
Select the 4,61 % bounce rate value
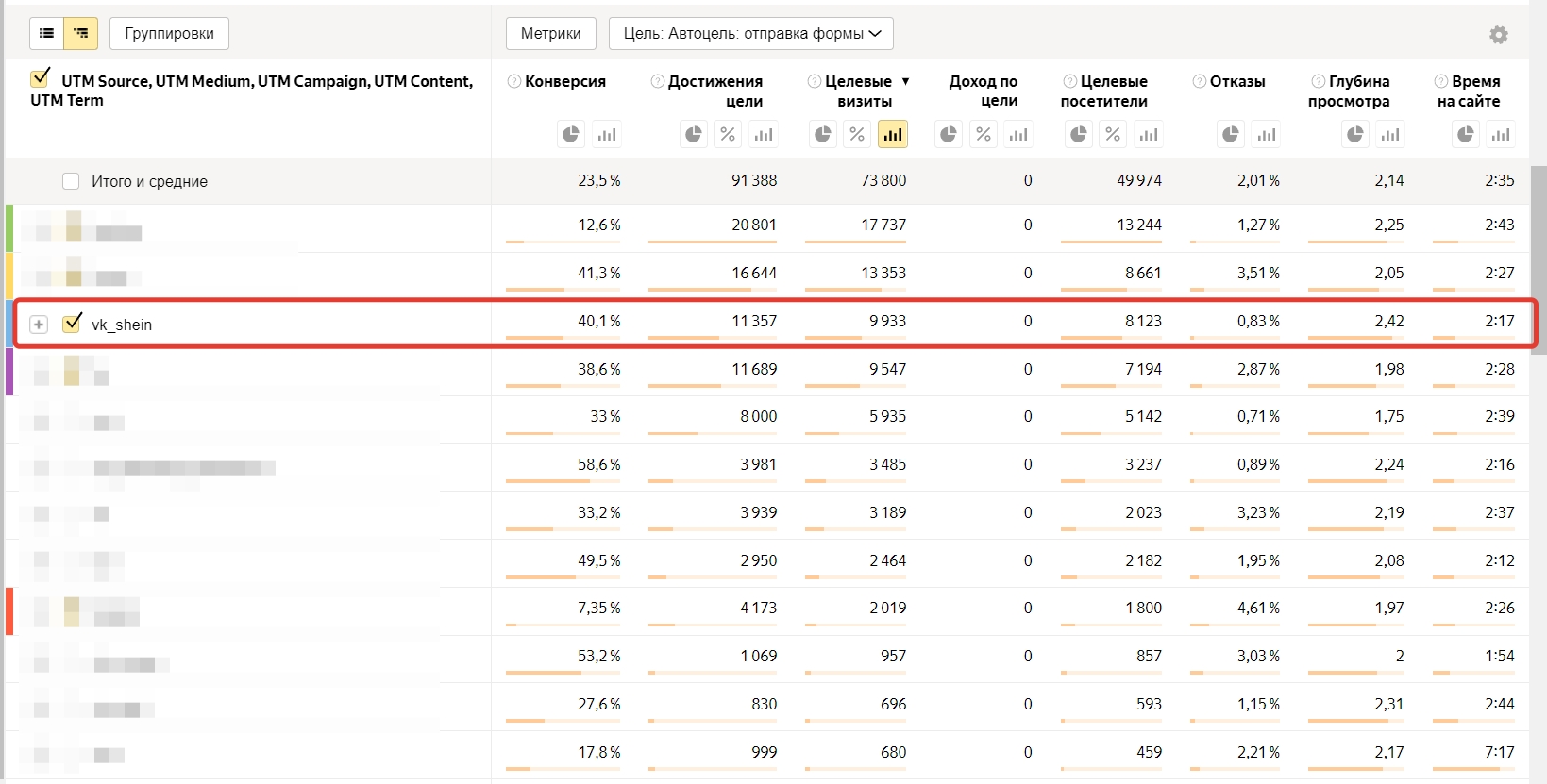pos(1258,608)
